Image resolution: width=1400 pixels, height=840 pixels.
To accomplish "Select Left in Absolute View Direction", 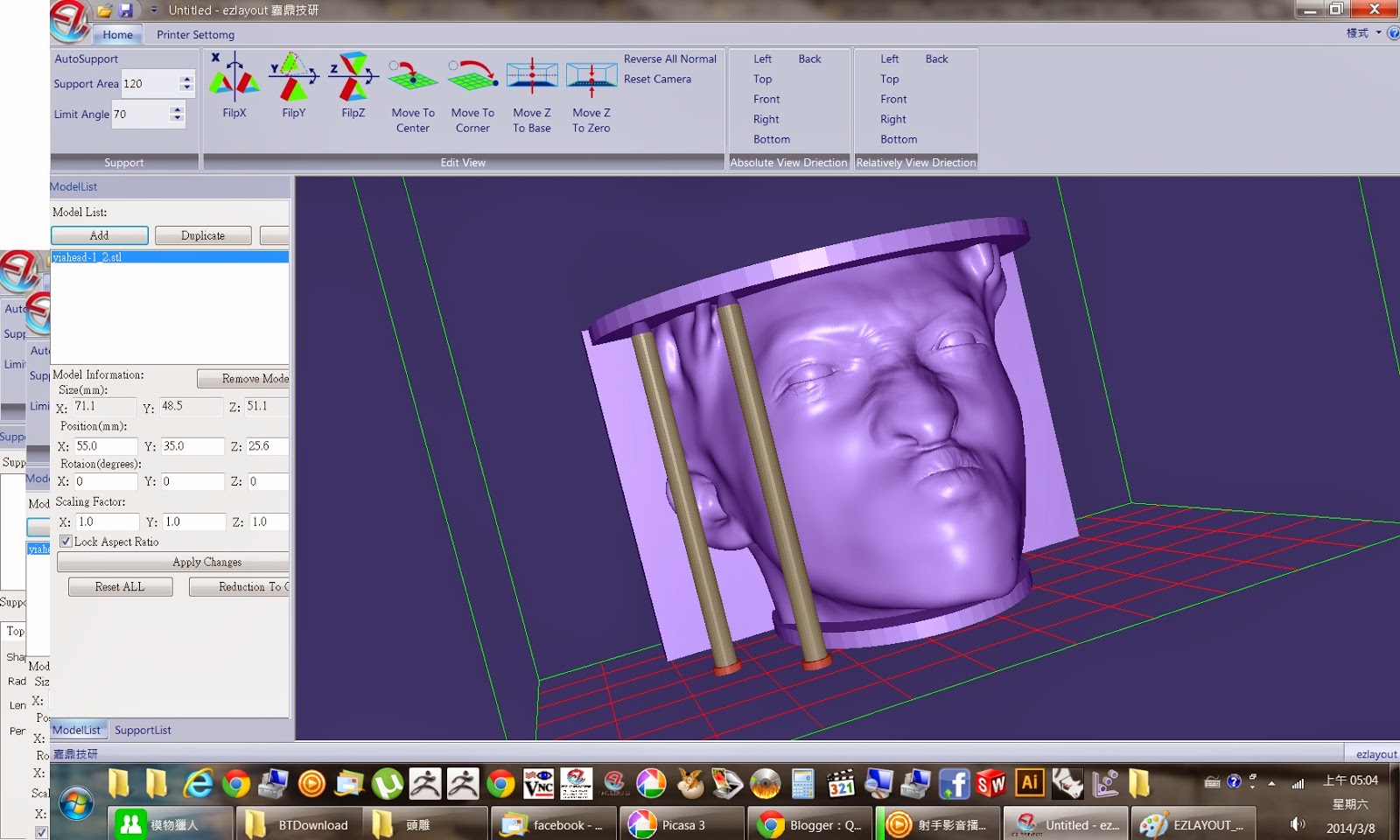I will coord(763,59).
